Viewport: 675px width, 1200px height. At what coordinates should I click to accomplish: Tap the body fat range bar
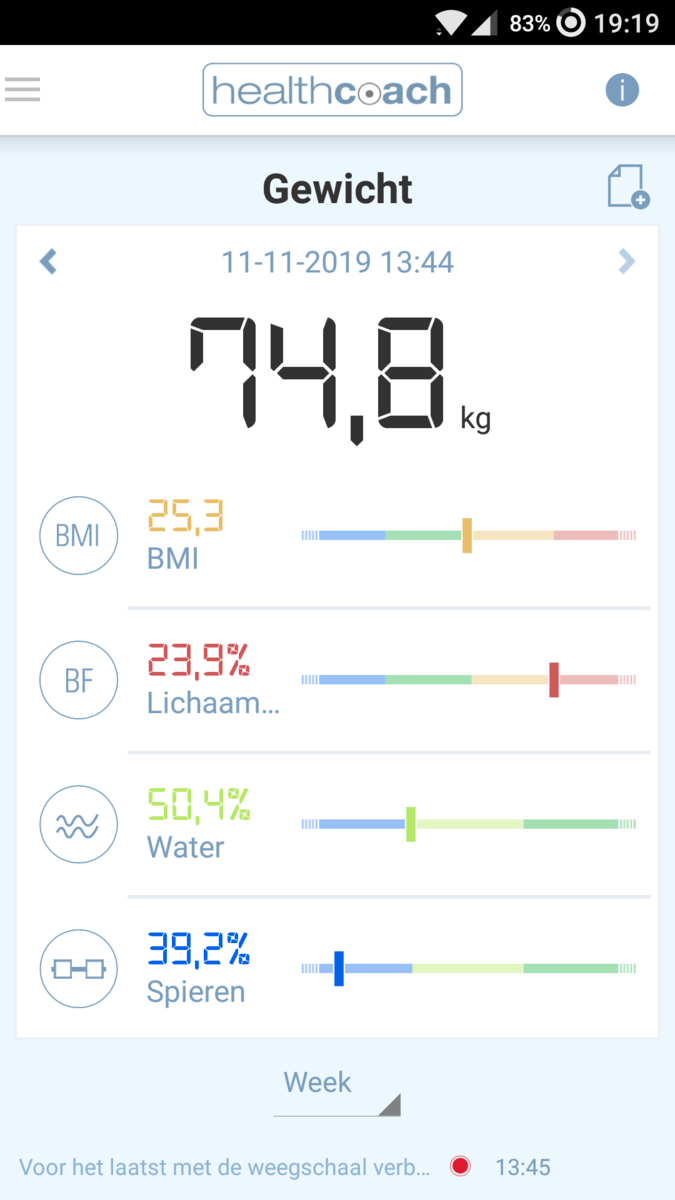(x=468, y=680)
